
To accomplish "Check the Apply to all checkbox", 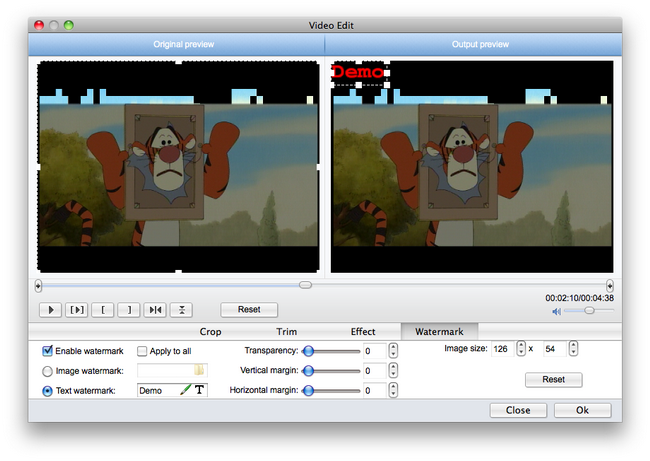I will [142, 351].
